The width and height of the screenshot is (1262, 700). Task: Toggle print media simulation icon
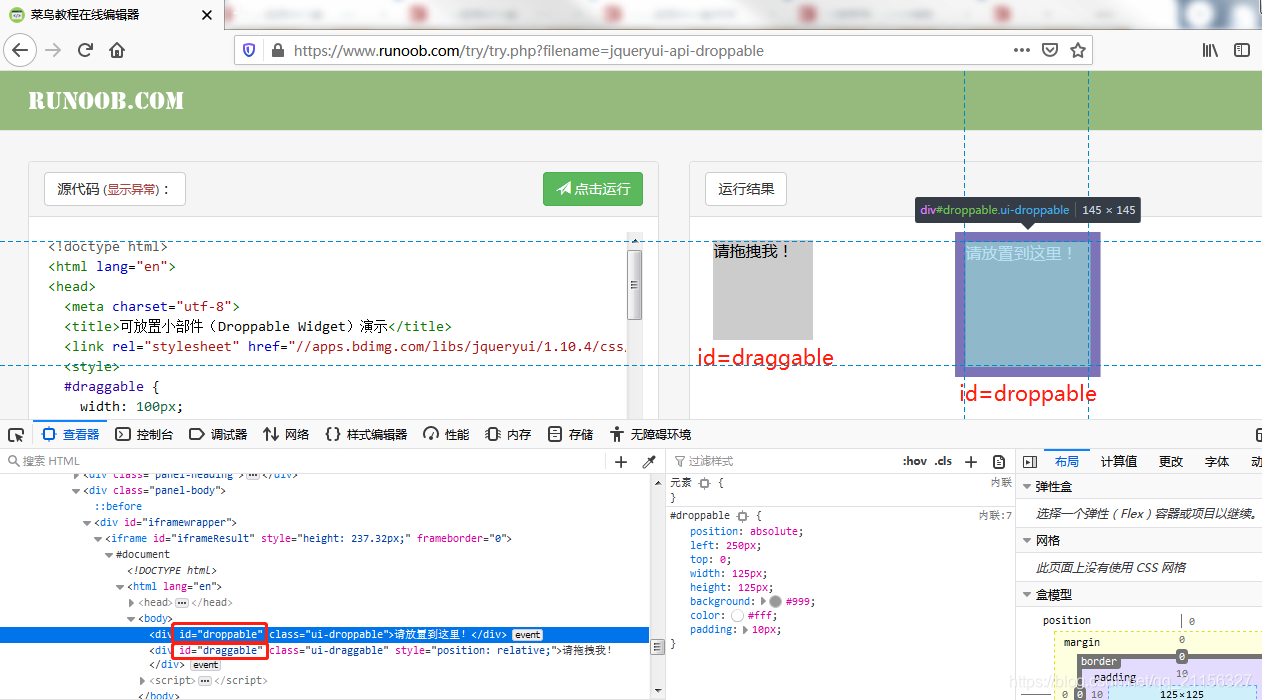point(999,461)
